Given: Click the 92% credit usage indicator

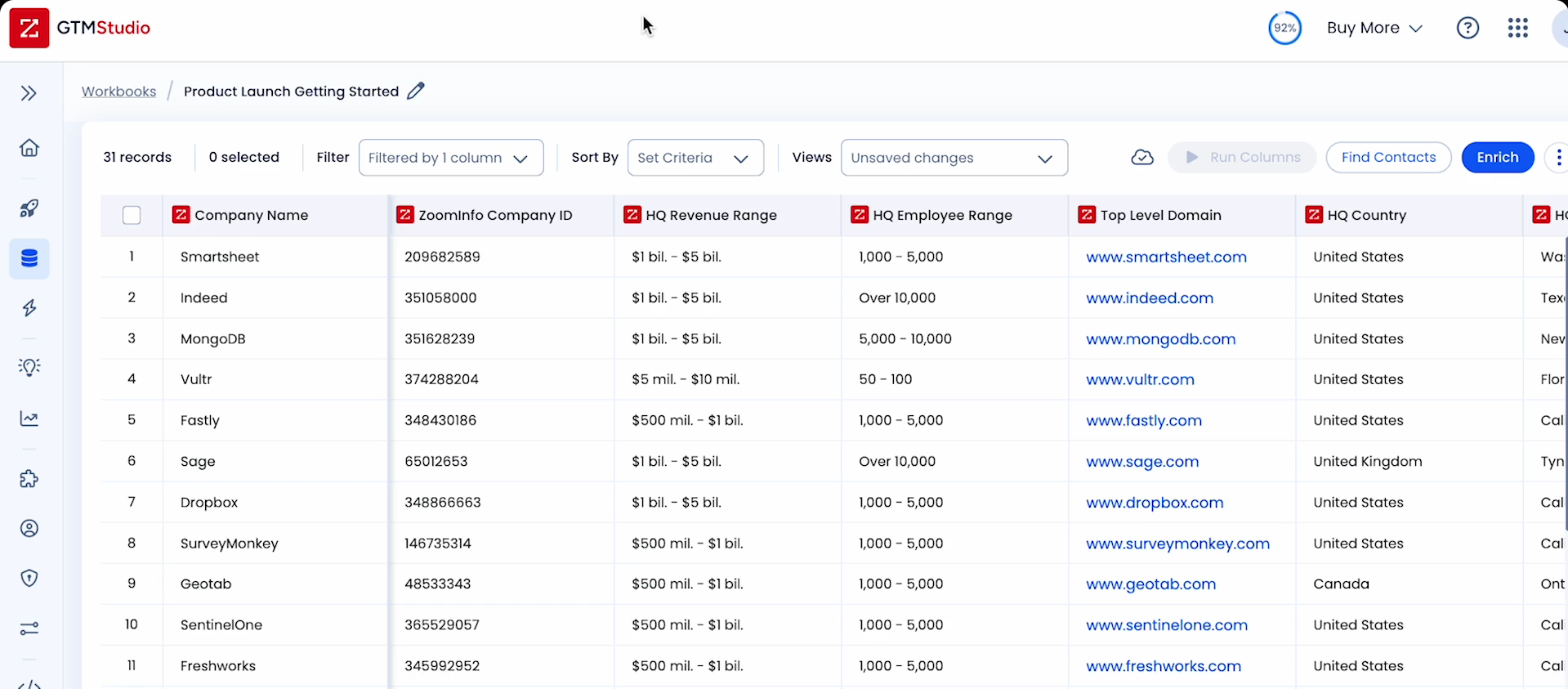Looking at the screenshot, I should pos(1284,28).
